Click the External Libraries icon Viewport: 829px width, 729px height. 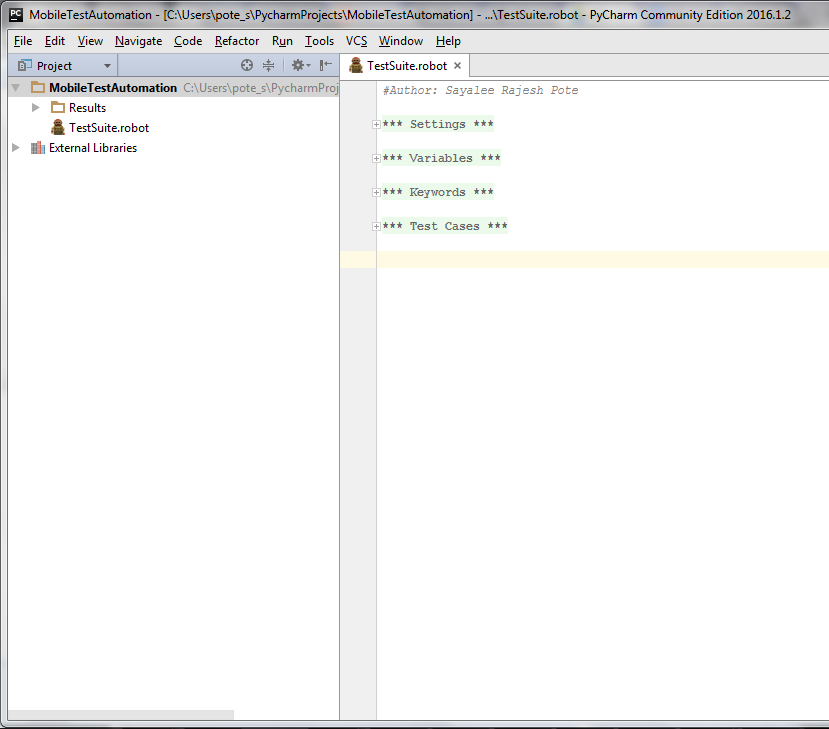pyautogui.click(x=38, y=148)
